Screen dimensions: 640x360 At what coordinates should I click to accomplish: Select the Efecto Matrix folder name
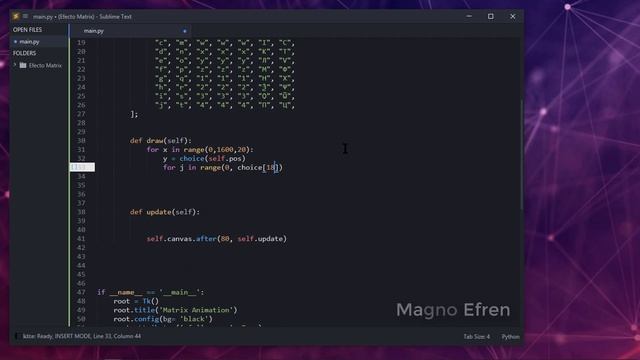[x=45, y=65]
